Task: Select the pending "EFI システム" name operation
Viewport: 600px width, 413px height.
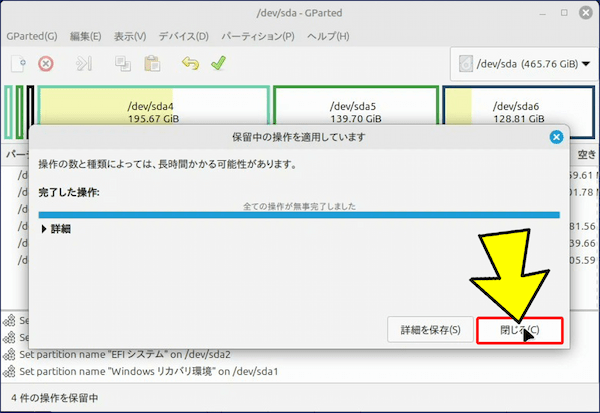Action: click(125, 354)
